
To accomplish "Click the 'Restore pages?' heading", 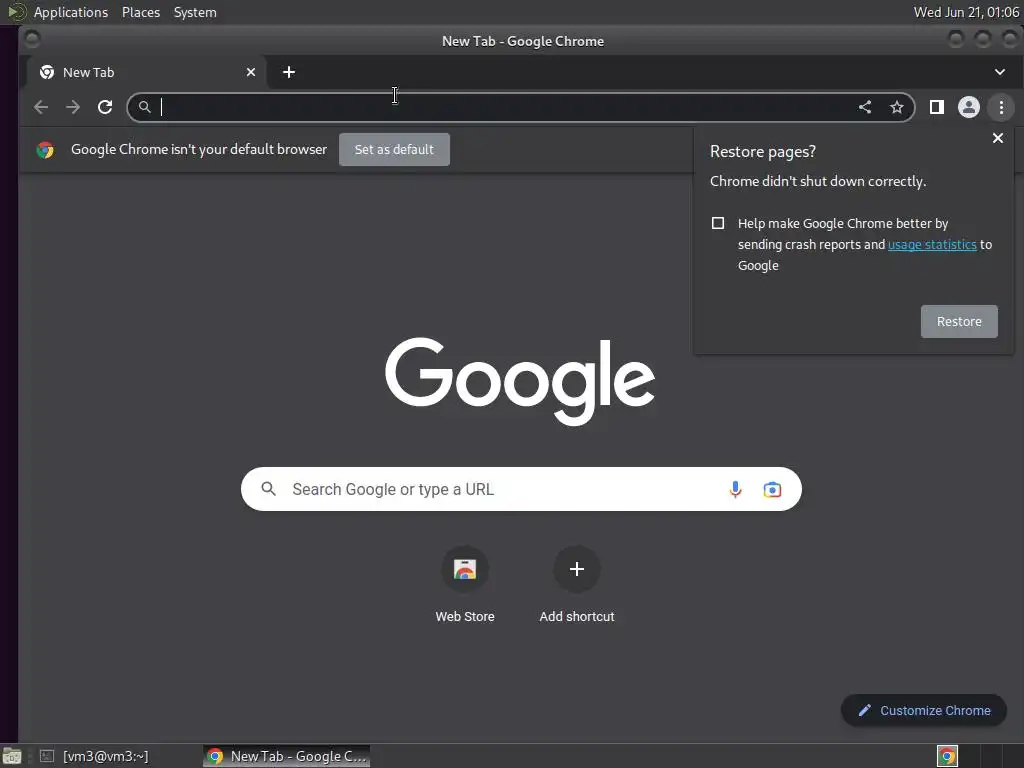I will (763, 152).
